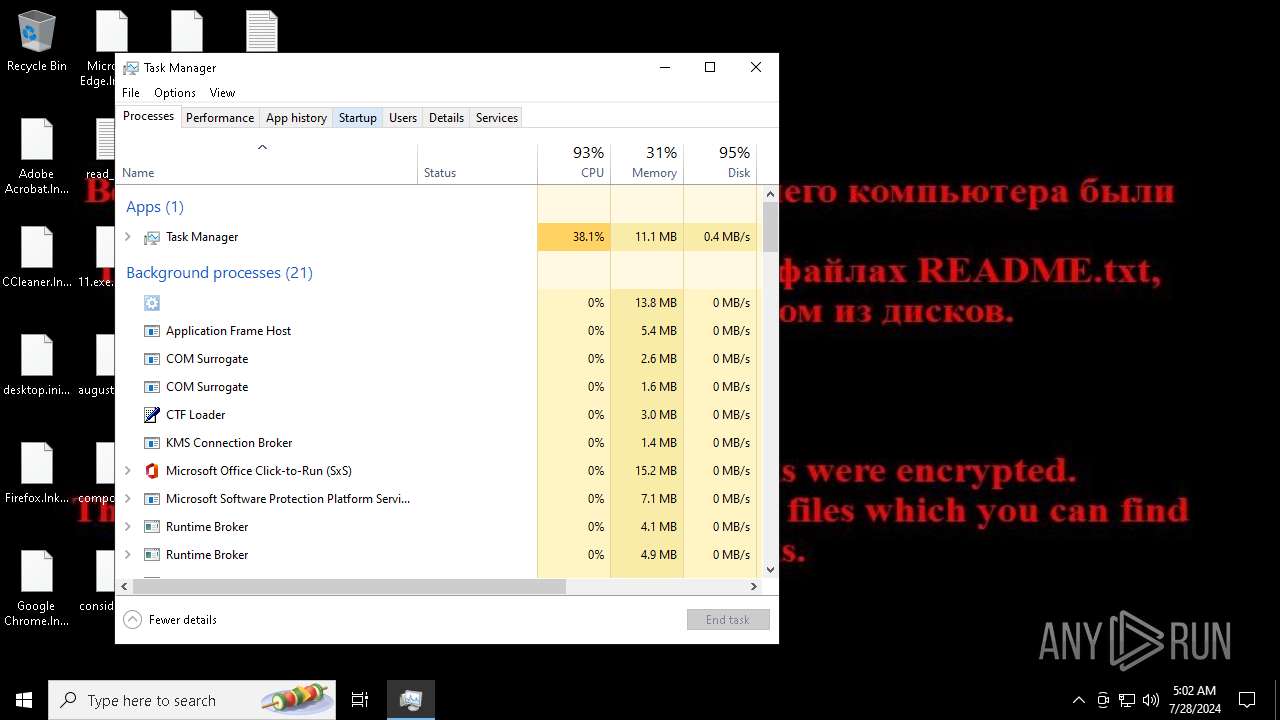Expand the Task Manager app row
The image size is (1280, 720).
click(x=127, y=237)
